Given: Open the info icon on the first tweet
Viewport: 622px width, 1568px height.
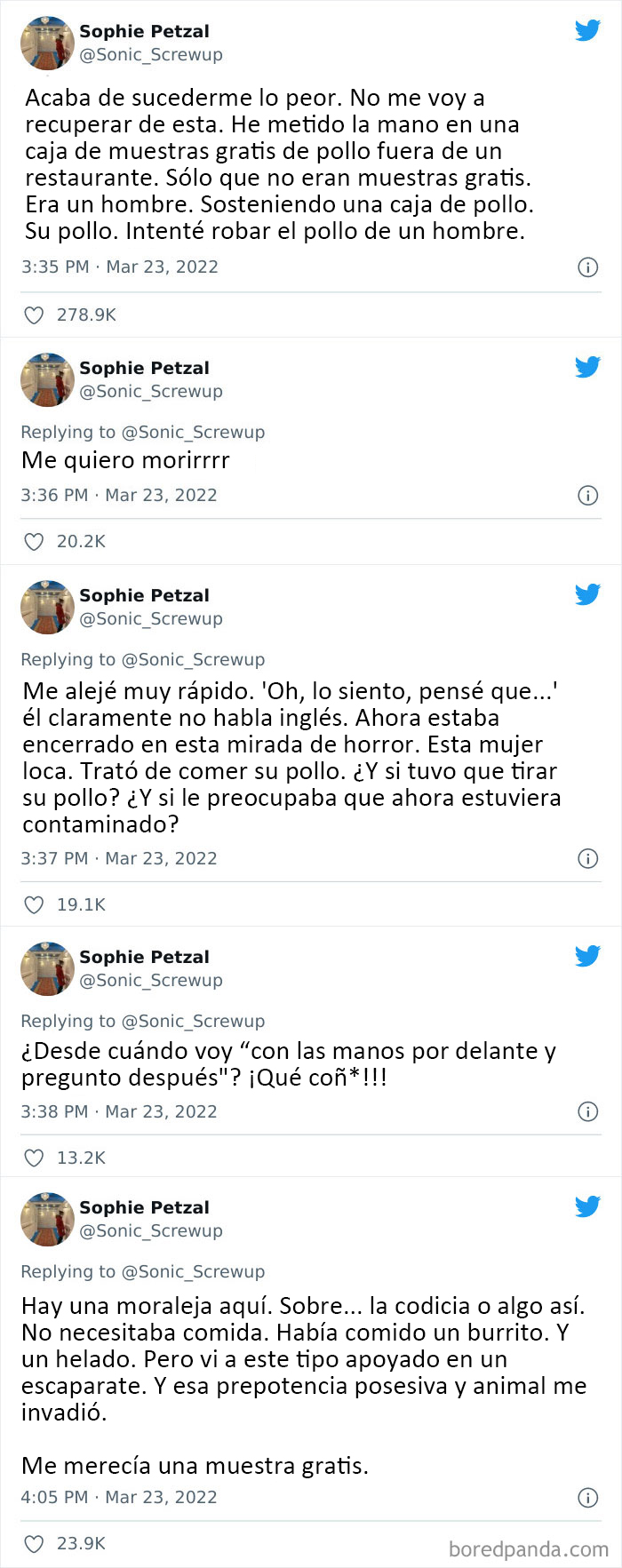Looking at the screenshot, I should [x=588, y=267].
